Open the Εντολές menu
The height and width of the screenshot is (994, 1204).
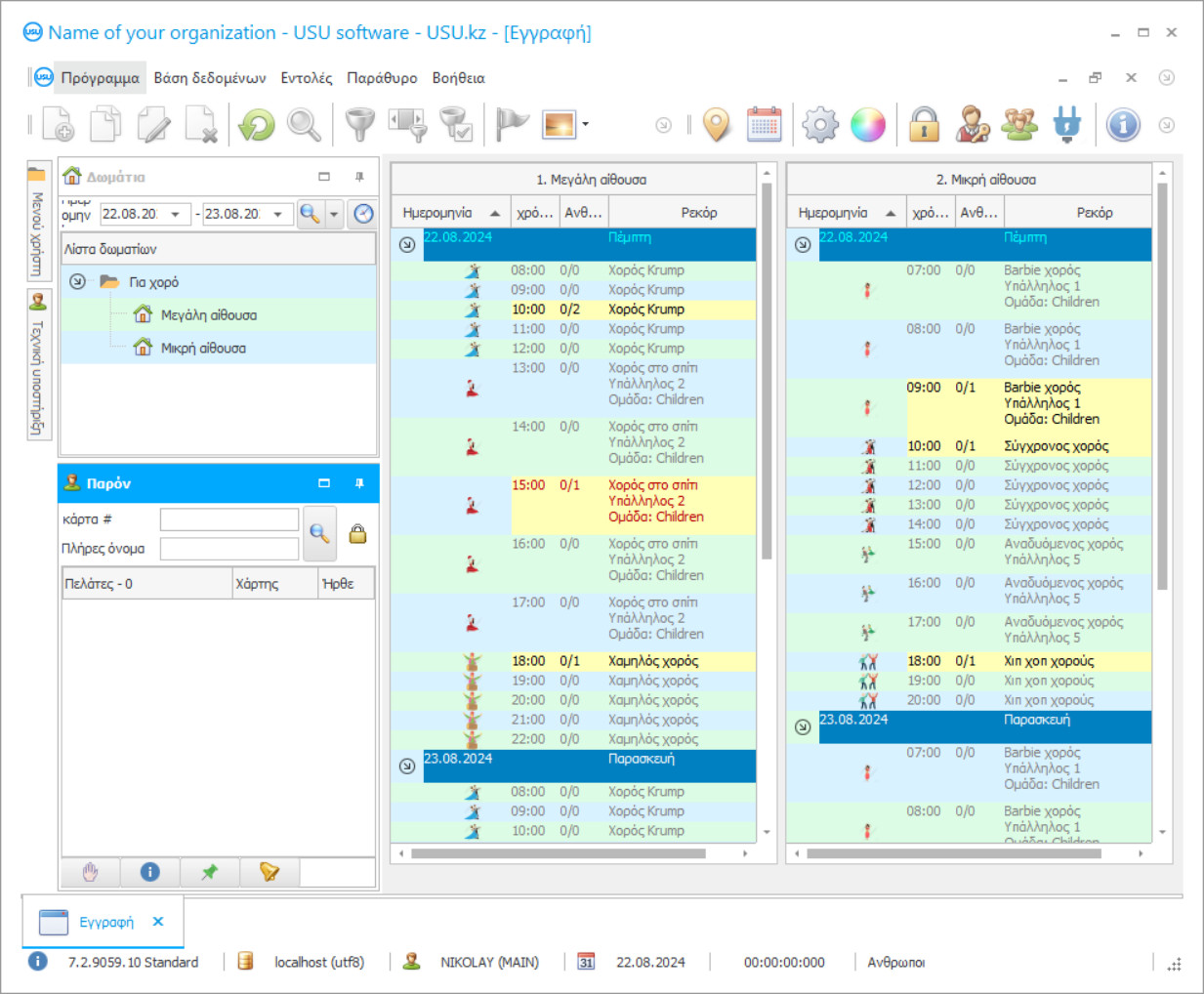click(x=307, y=78)
